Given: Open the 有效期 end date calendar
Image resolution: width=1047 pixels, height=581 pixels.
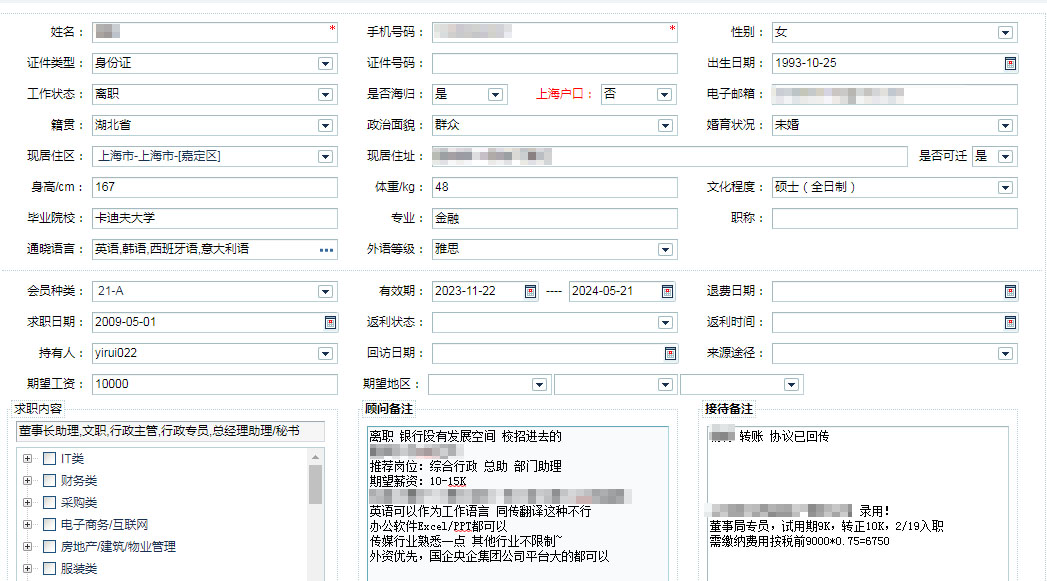Looking at the screenshot, I should 667,292.
